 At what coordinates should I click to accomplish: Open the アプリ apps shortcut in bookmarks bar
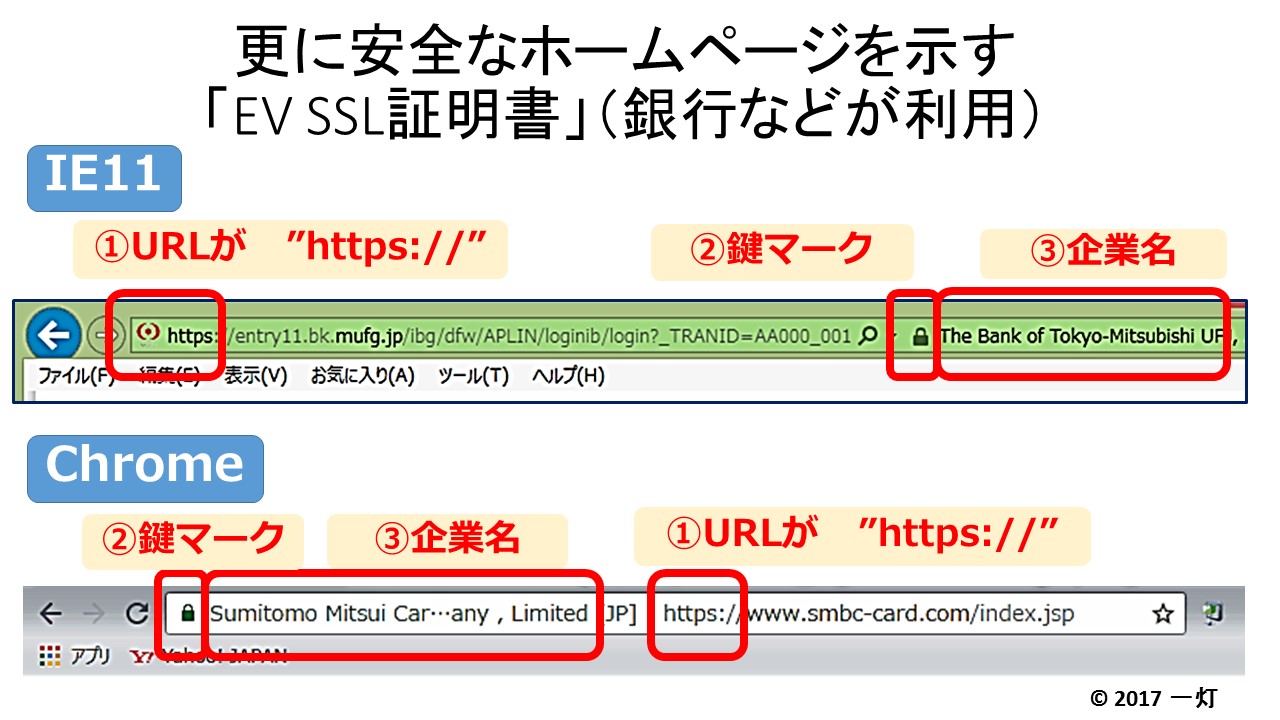(x=75, y=656)
